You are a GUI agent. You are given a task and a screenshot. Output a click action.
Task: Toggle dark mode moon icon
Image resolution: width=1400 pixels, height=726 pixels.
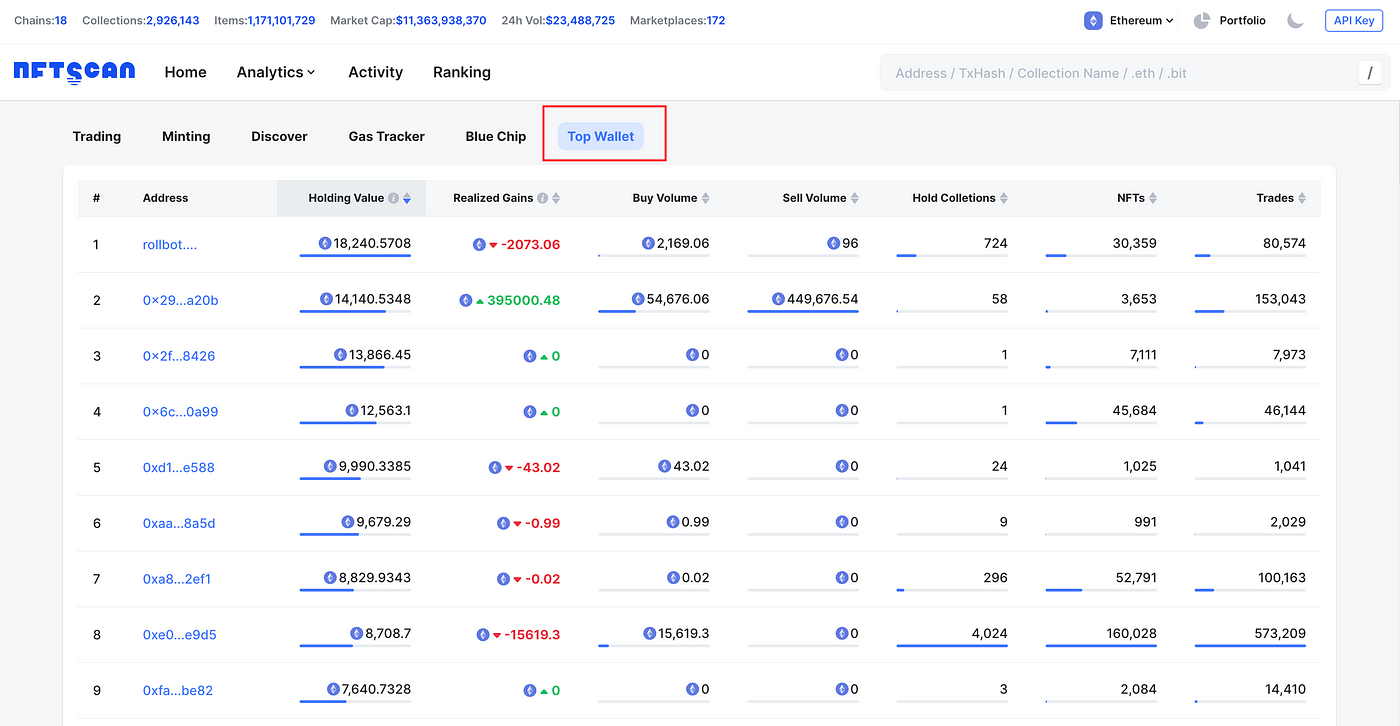(1295, 20)
